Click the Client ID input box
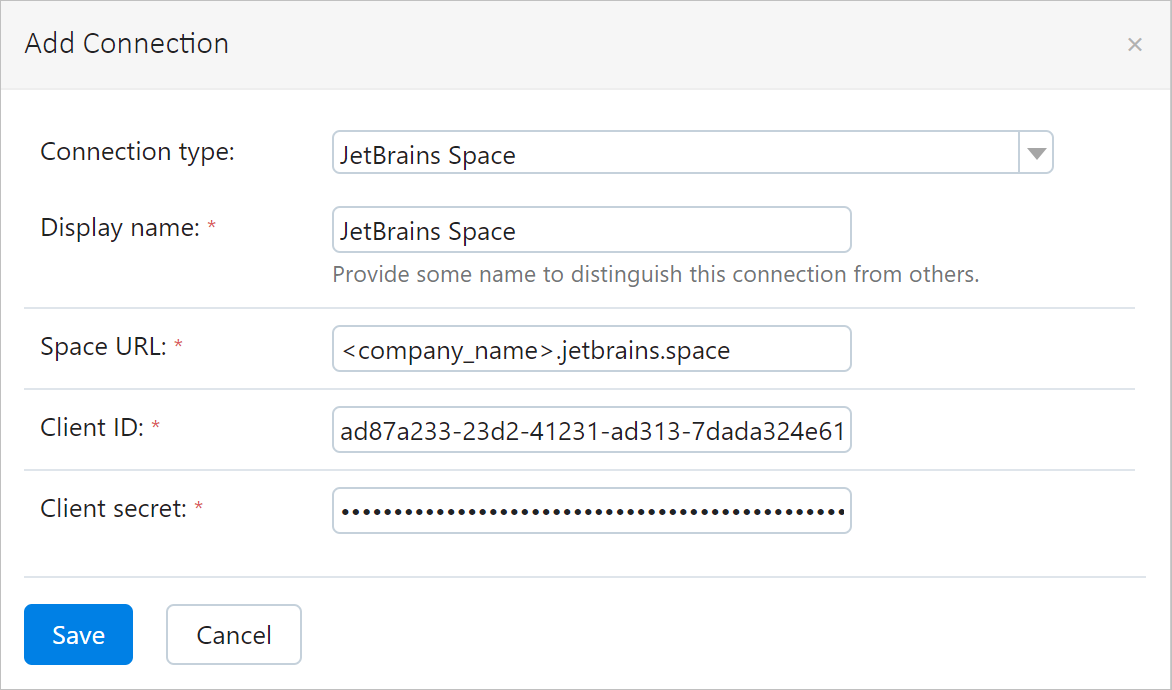 (x=592, y=429)
